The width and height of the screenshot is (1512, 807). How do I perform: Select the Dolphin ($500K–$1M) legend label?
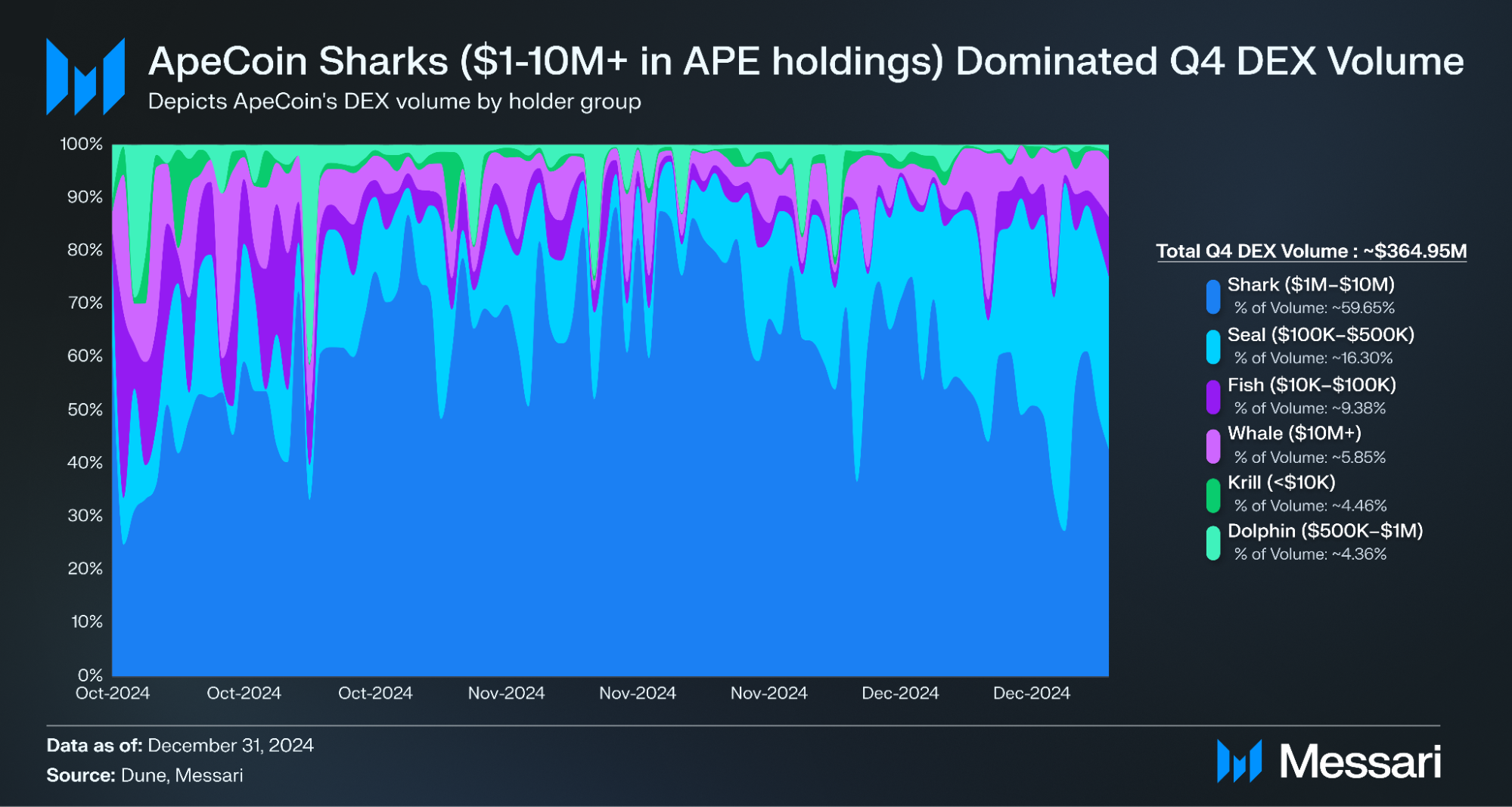pos(1324,531)
